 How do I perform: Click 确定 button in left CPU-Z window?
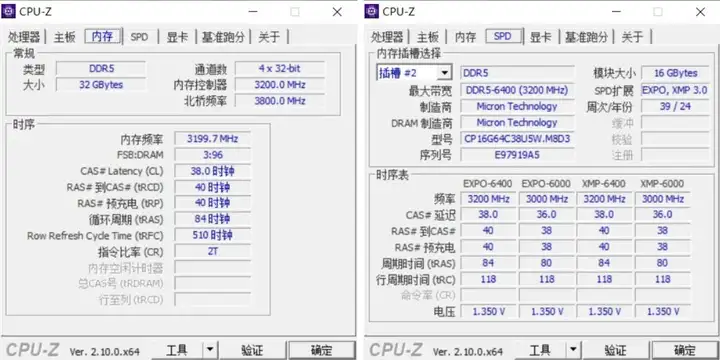(x=321, y=351)
